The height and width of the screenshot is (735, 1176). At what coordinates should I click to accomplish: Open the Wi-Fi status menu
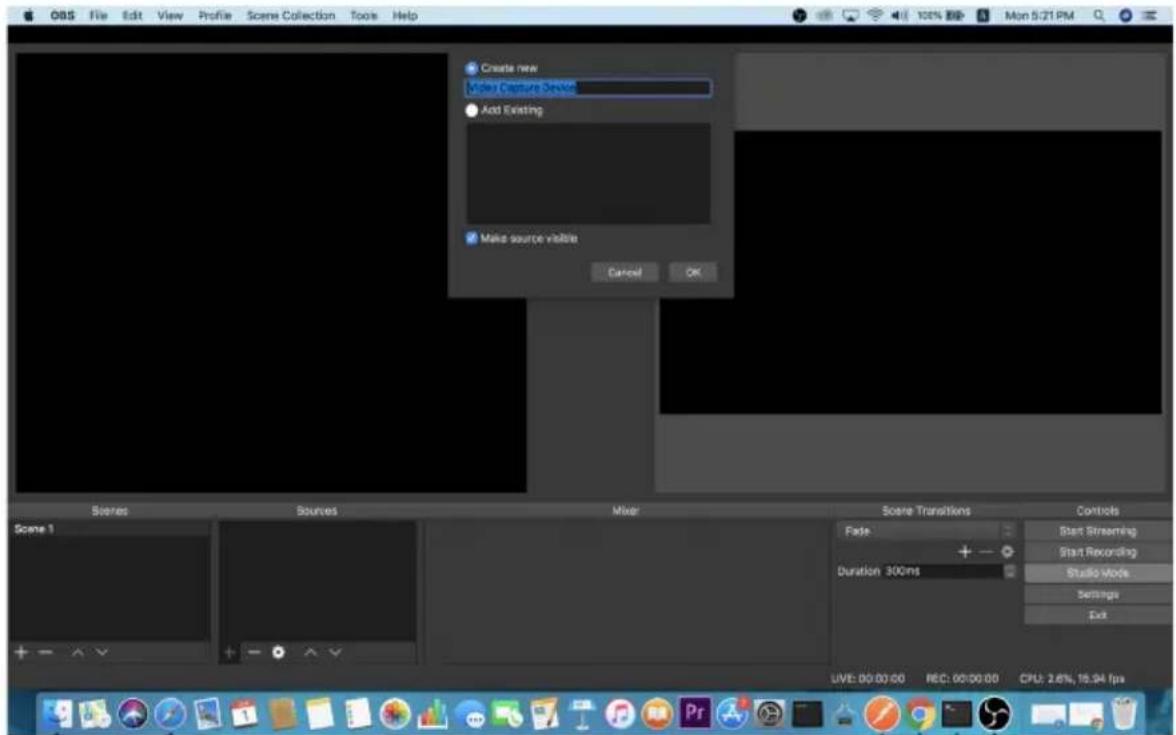click(875, 15)
